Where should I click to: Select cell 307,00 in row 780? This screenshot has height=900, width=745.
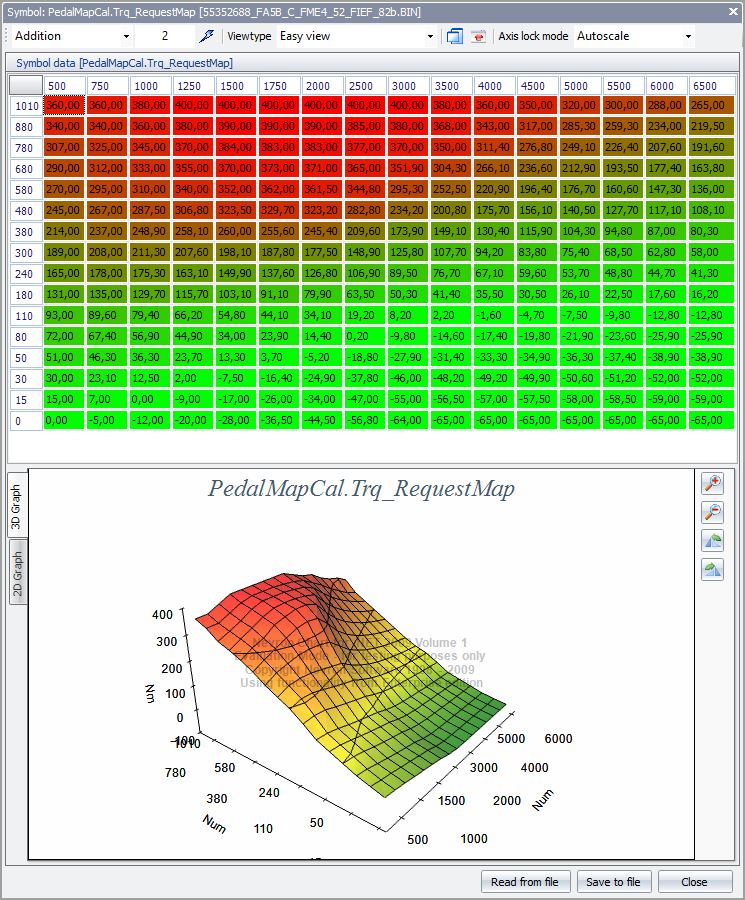64,148
